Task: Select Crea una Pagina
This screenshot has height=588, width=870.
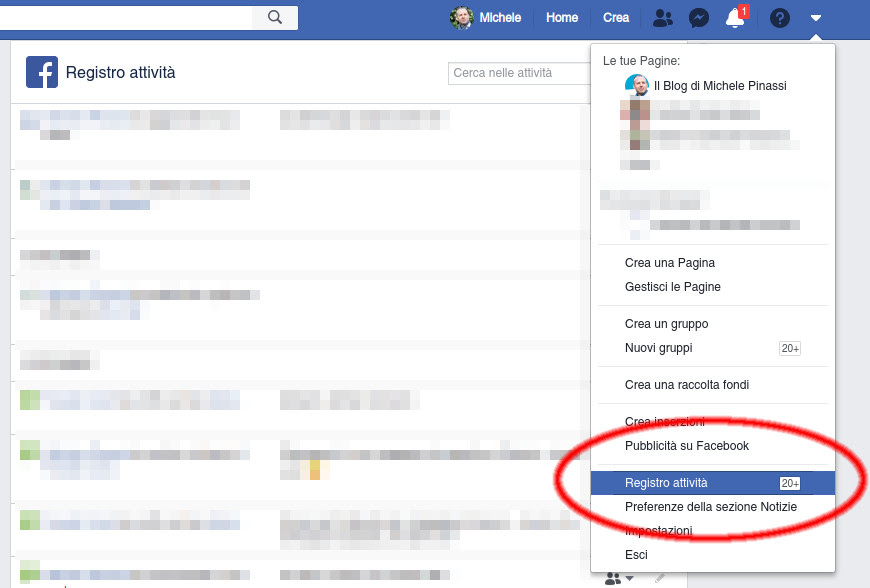Action: [670, 263]
